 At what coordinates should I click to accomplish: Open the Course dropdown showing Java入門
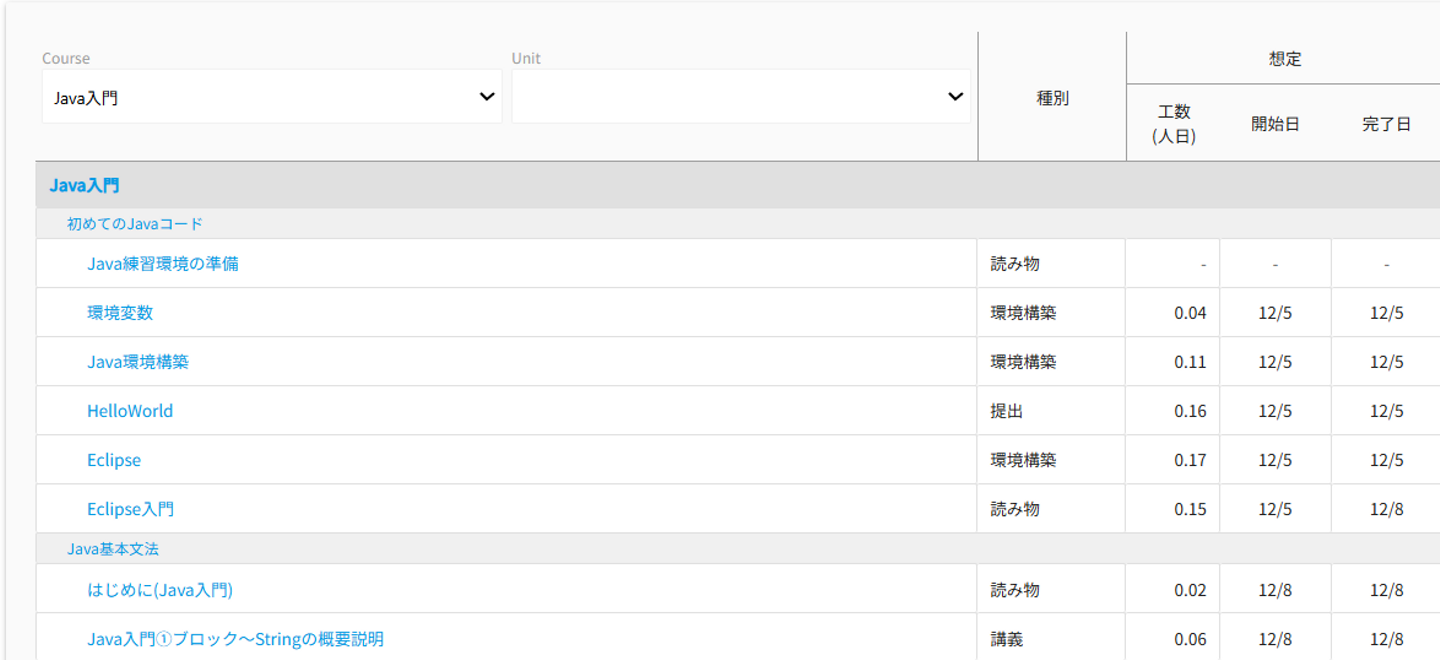pyautogui.click(x=260, y=97)
